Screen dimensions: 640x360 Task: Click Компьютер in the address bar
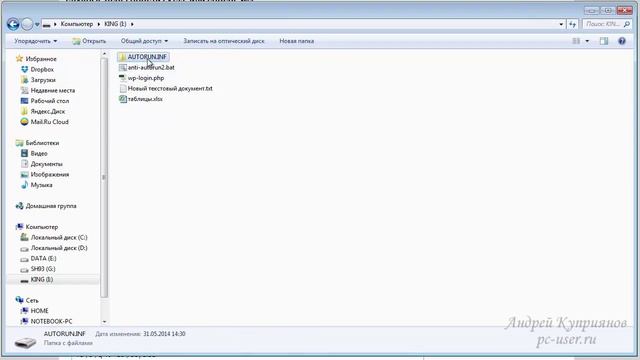coord(77,24)
